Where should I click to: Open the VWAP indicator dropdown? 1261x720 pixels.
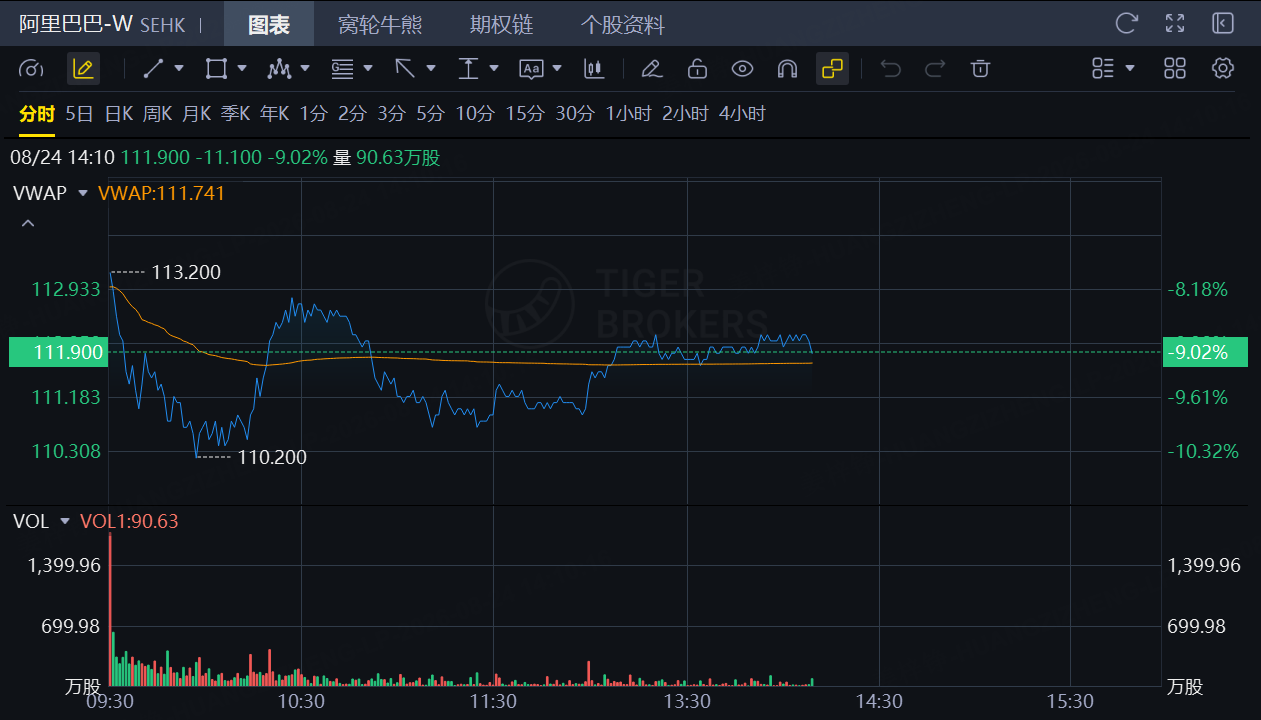click(83, 193)
